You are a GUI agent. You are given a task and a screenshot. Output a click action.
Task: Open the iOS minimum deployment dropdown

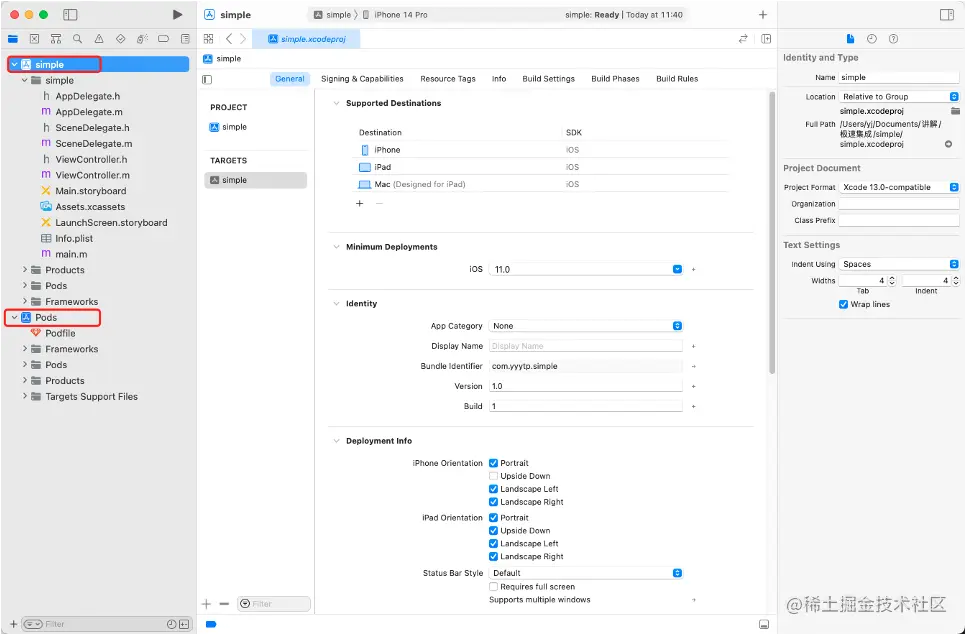click(586, 269)
